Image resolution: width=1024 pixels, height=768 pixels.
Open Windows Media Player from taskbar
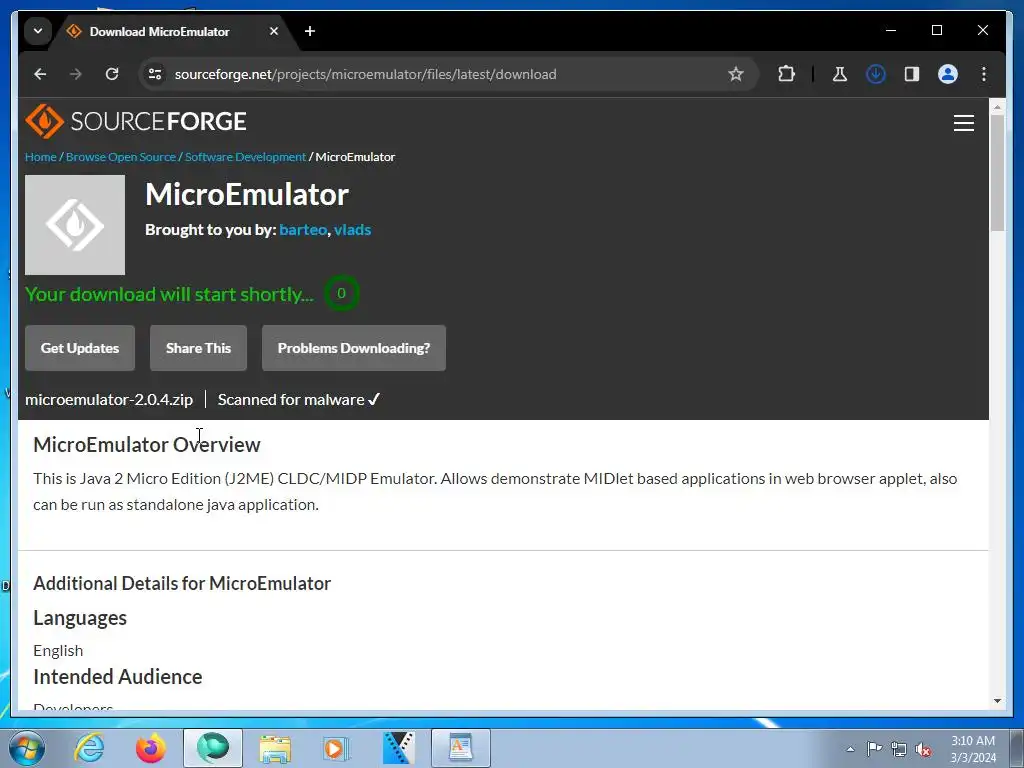337,748
